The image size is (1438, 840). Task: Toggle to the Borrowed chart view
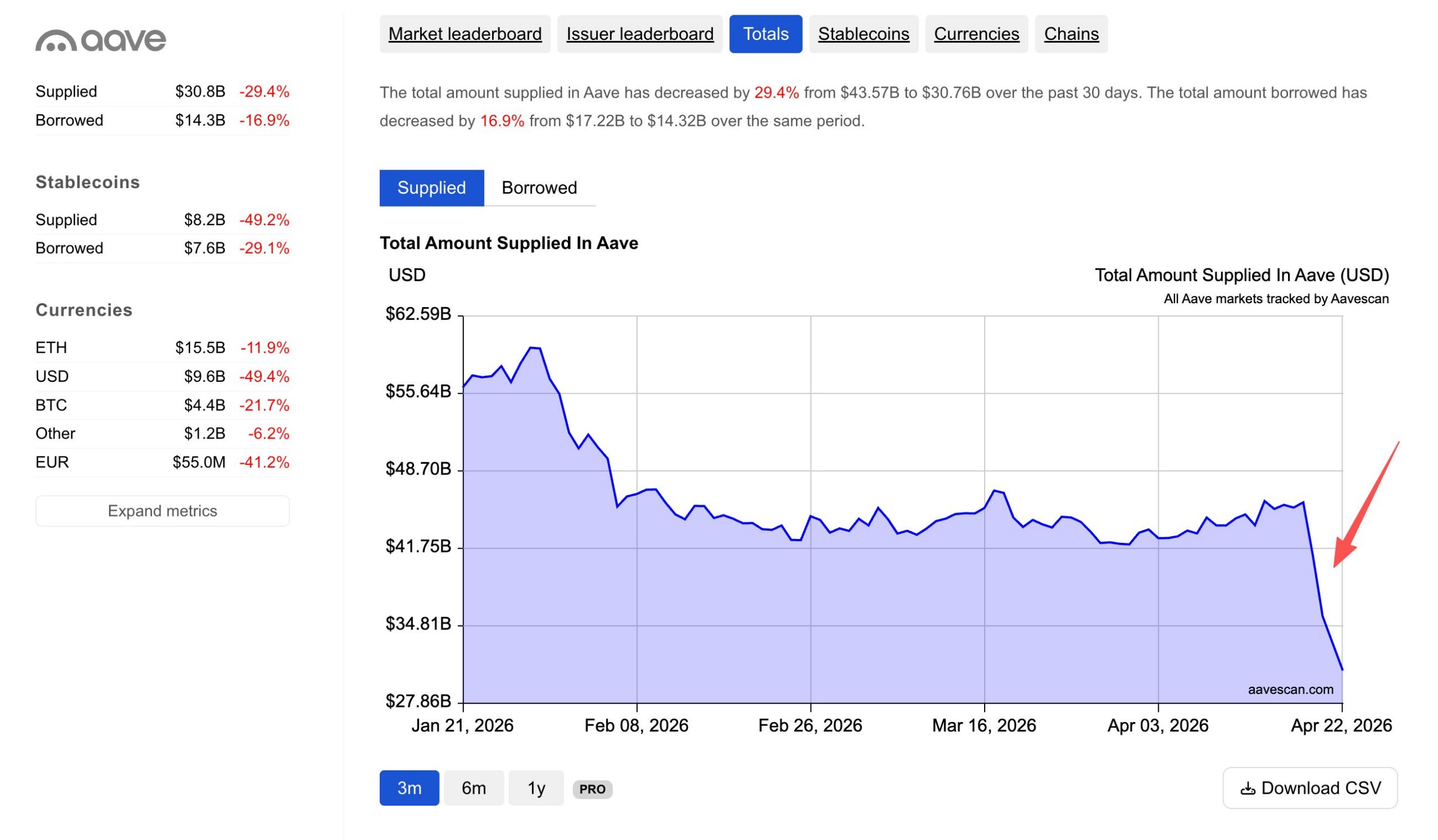point(539,188)
